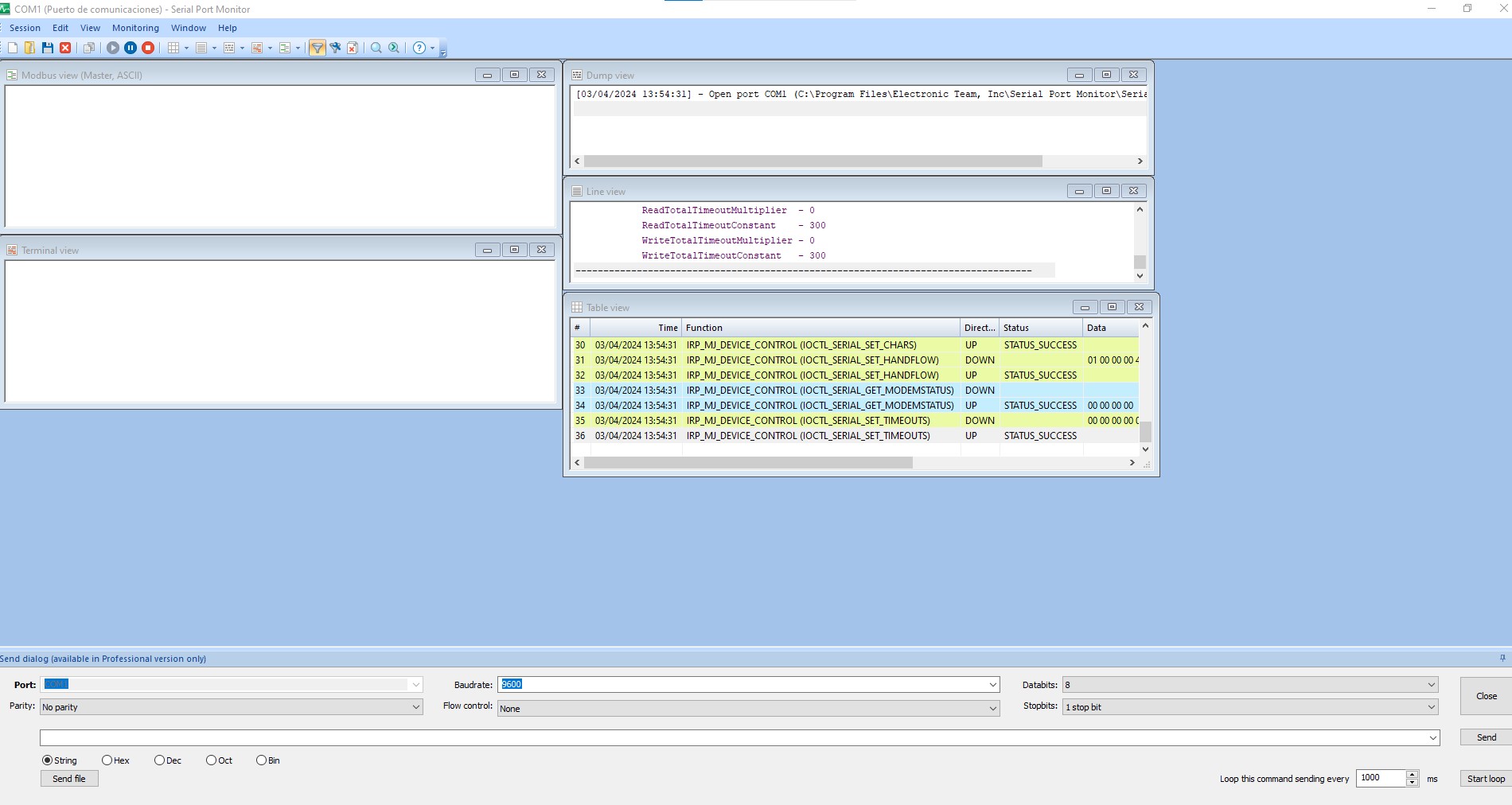
Task: Click the Send file button
Action: click(69, 779)
